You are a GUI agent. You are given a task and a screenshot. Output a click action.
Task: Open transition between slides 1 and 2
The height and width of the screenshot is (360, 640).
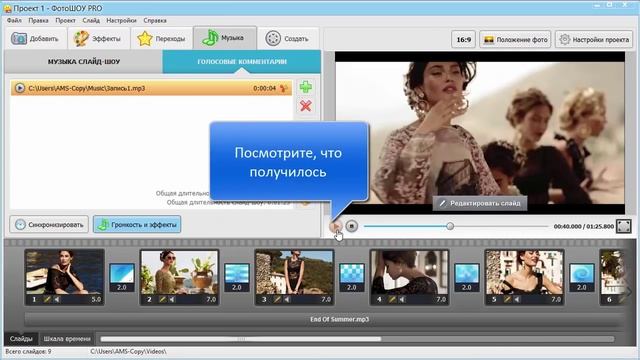[x=122, y=277]
